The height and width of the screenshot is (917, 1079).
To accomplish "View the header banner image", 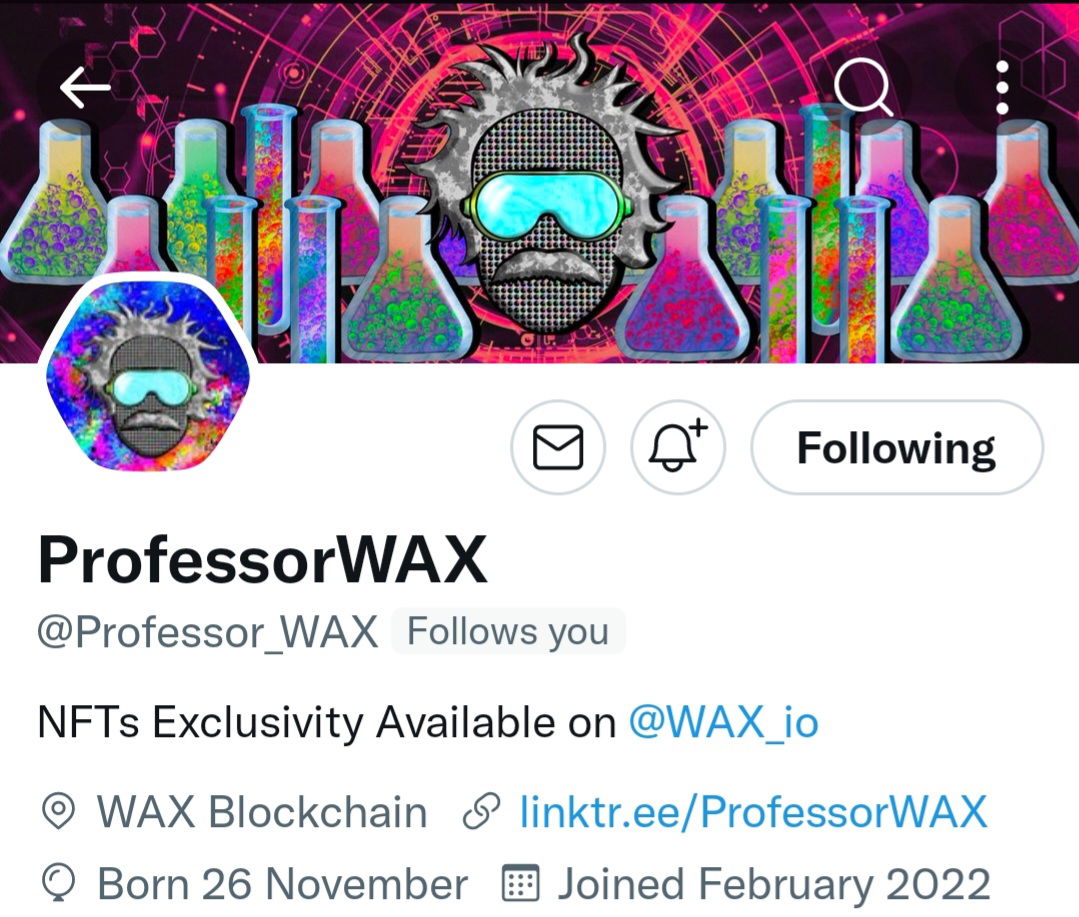I will pyautogui.click(x=540, y=182).
